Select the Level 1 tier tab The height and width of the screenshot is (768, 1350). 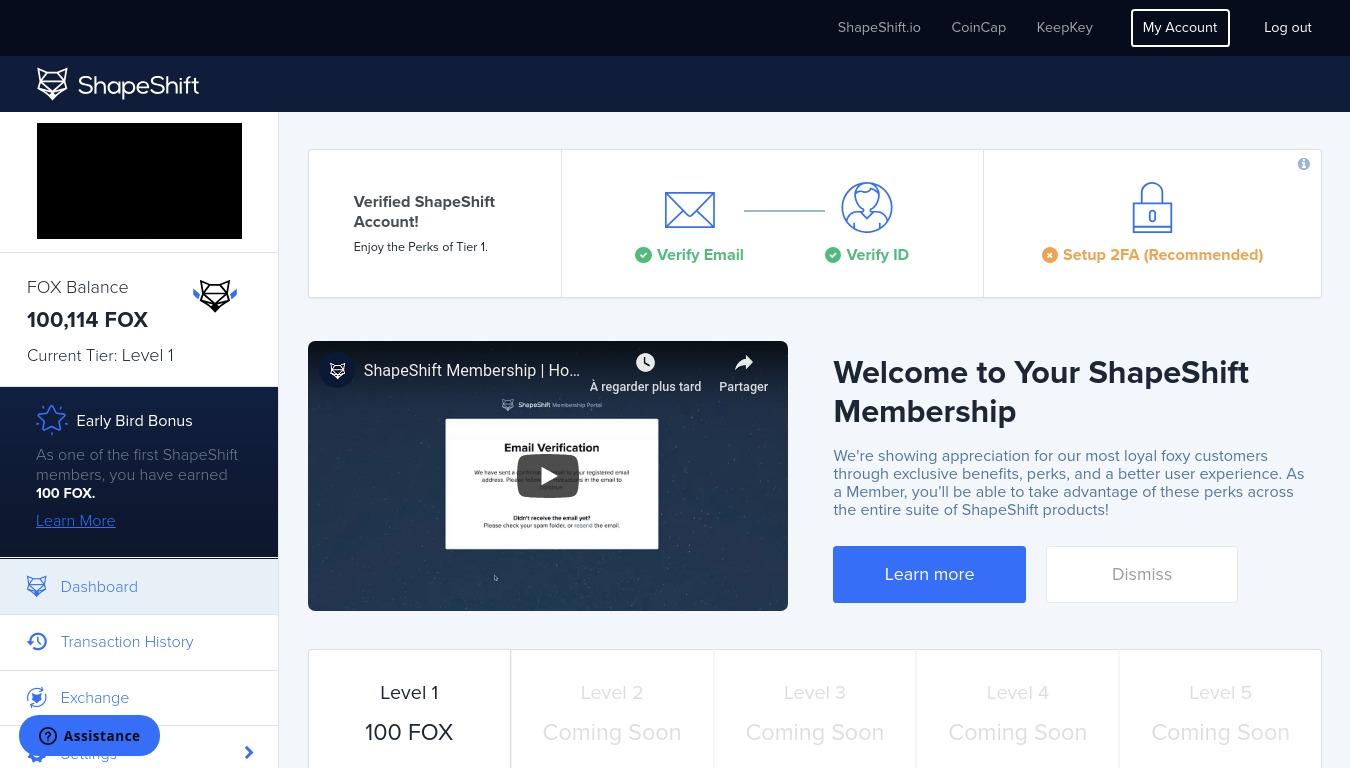pos(409,711)
